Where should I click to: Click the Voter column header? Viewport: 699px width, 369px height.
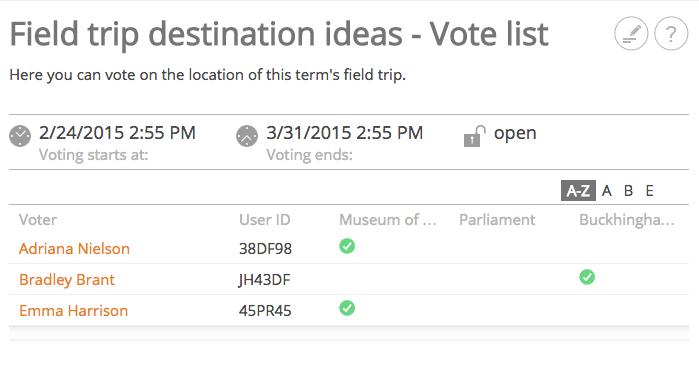pyautogui.click(x=38, y=220)
